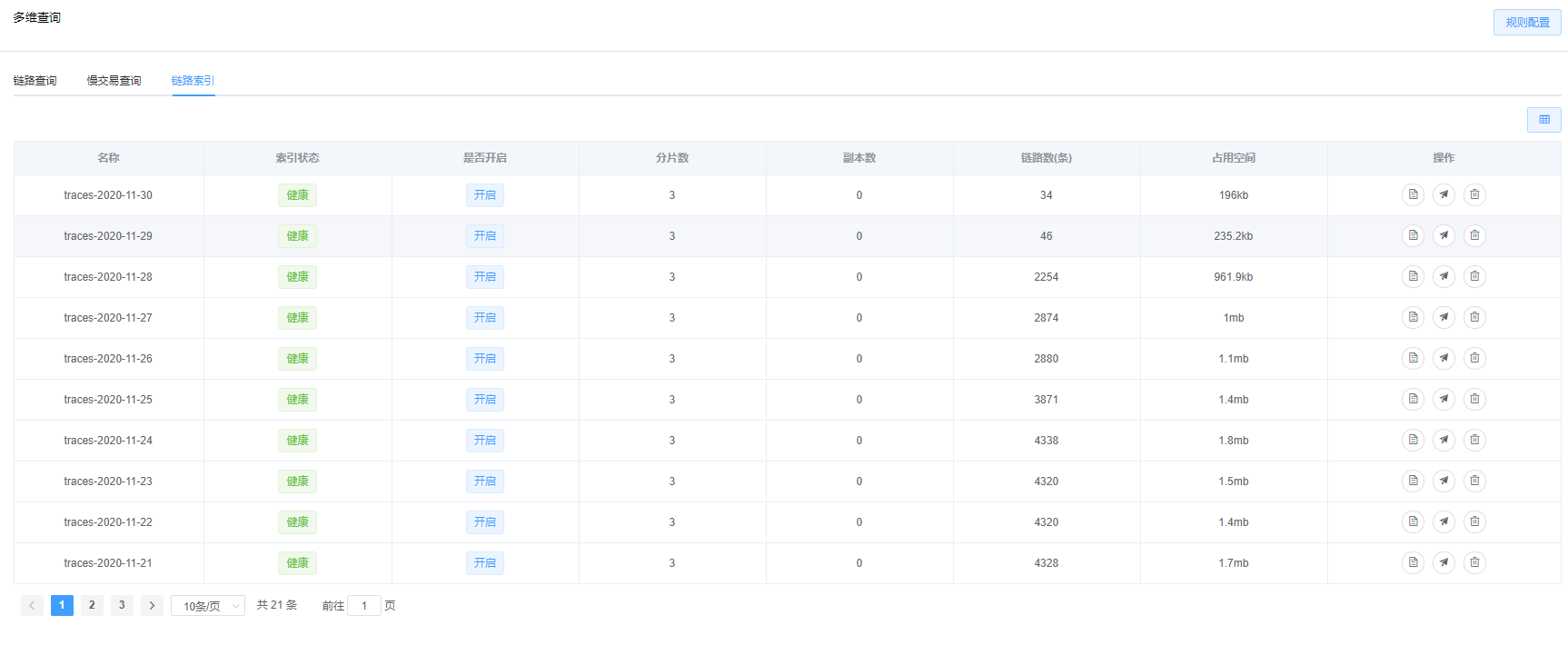Delete index traces-2020-11-22 via trash icon
Image resolution: width=1568 pixels, height=665 pixels.
tap(1474, 521)
